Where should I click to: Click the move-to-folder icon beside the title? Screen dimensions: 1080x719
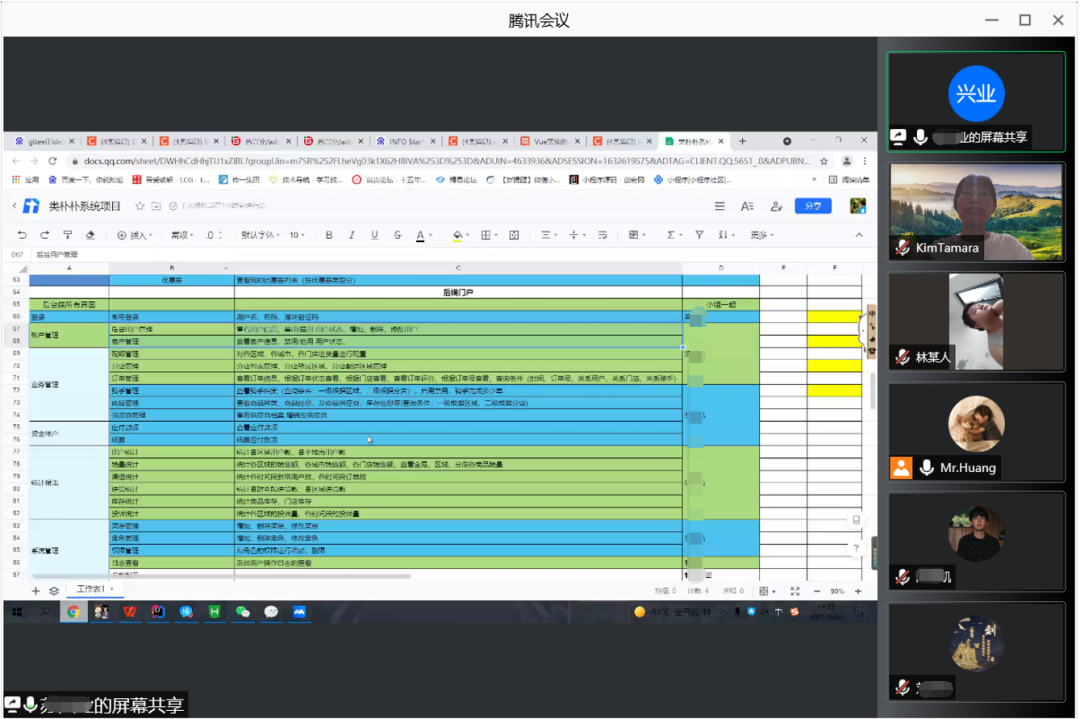click(x=156, y=206)
